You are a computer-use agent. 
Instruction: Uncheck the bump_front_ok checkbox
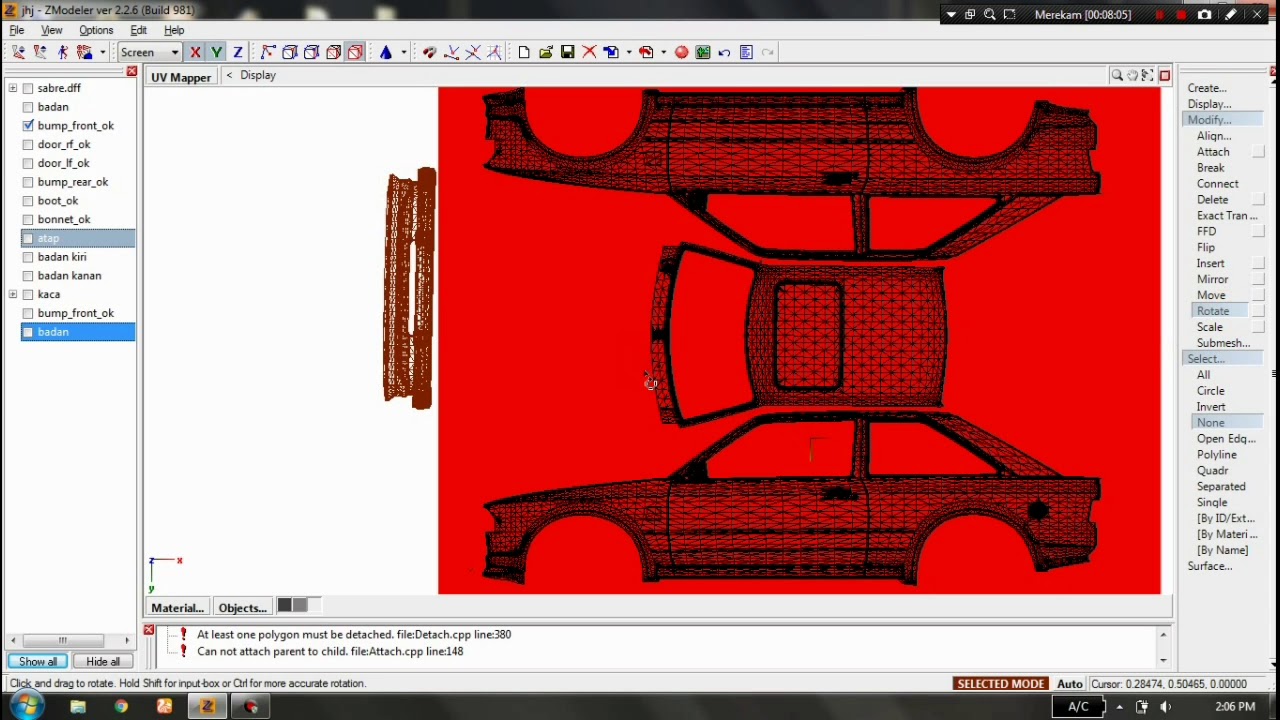28,126
